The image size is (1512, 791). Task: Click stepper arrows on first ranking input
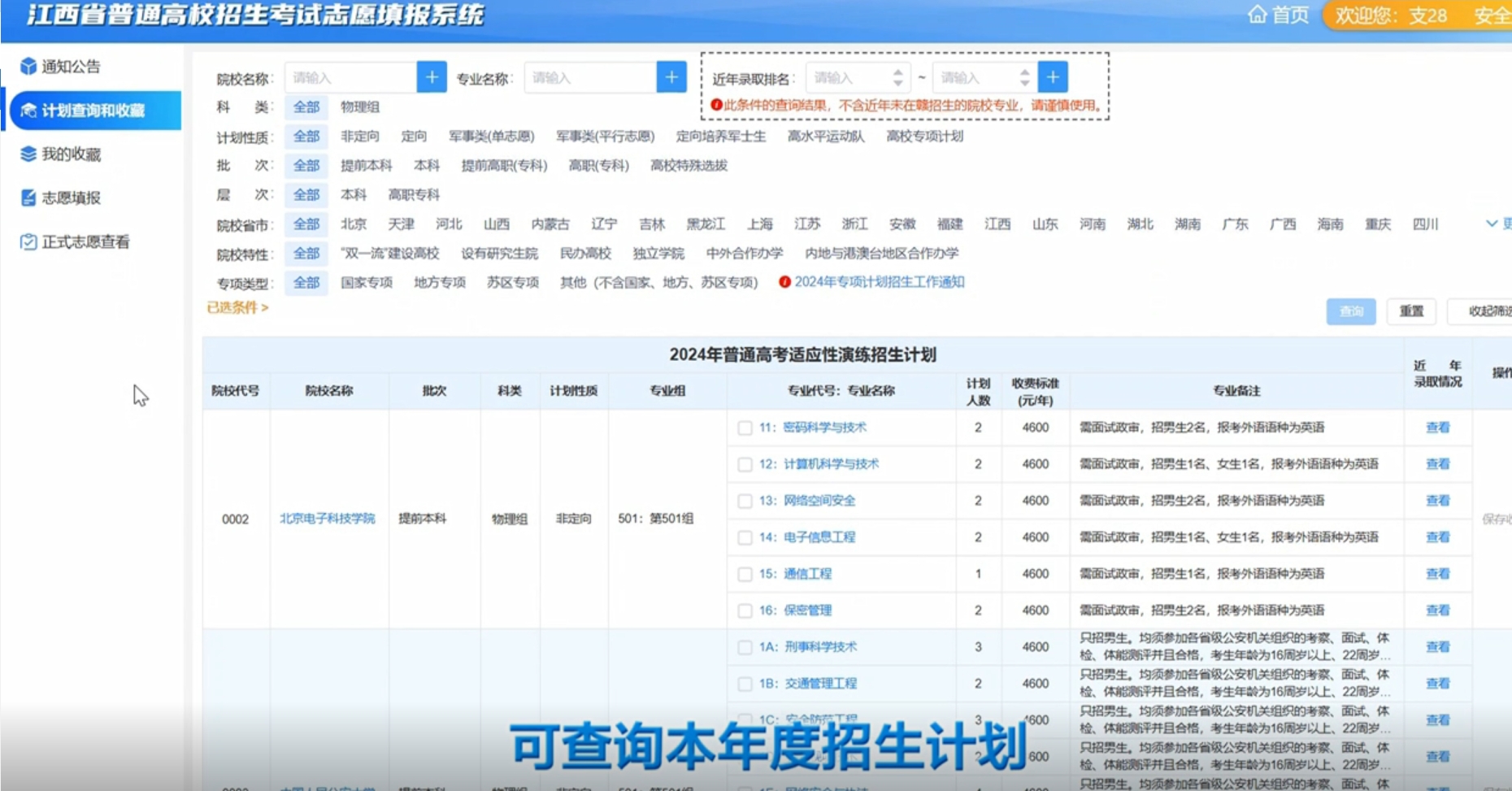pyautogui.click(x=897, y=77)
